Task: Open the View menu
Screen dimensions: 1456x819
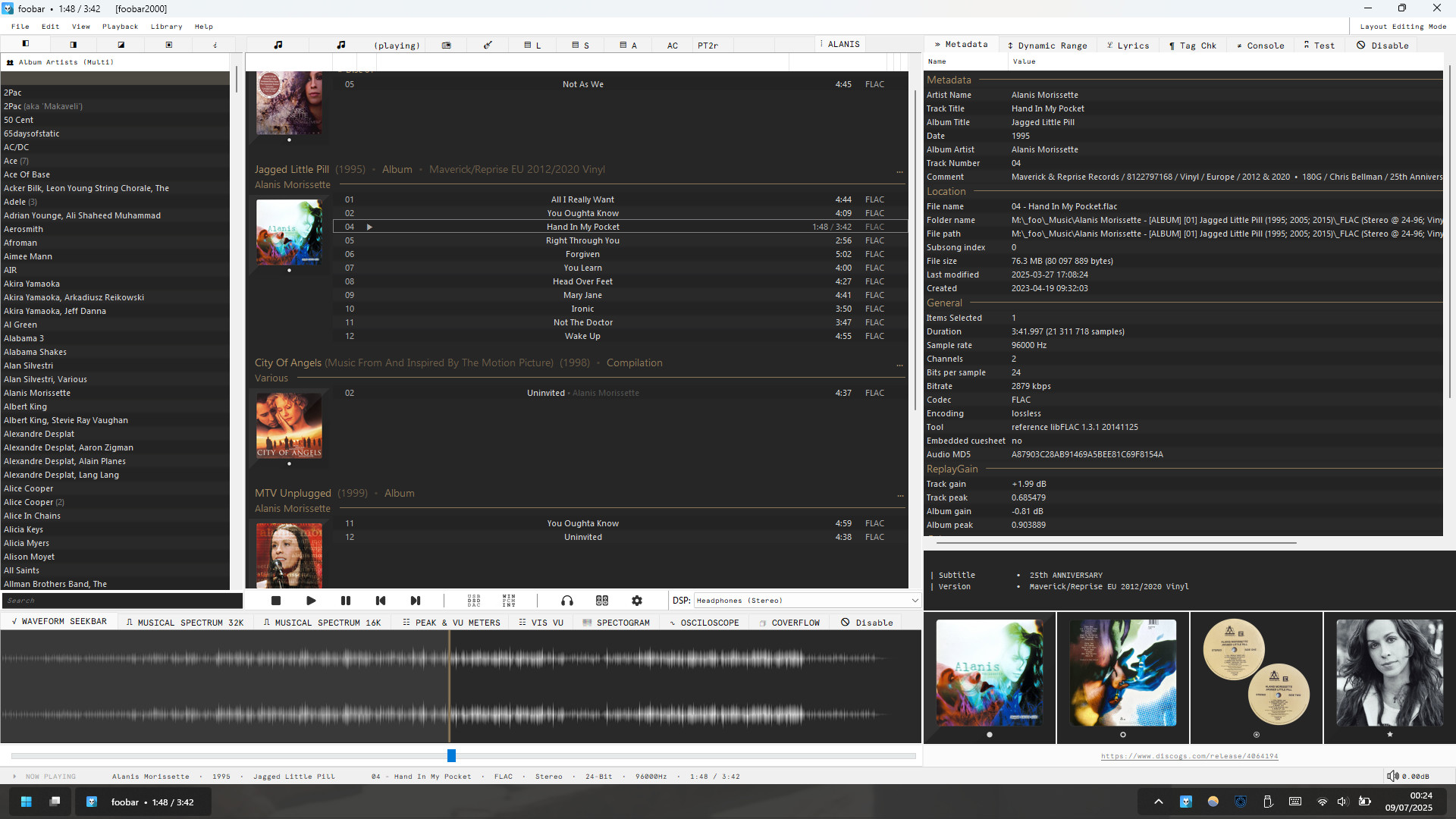Action: point(81,27)
